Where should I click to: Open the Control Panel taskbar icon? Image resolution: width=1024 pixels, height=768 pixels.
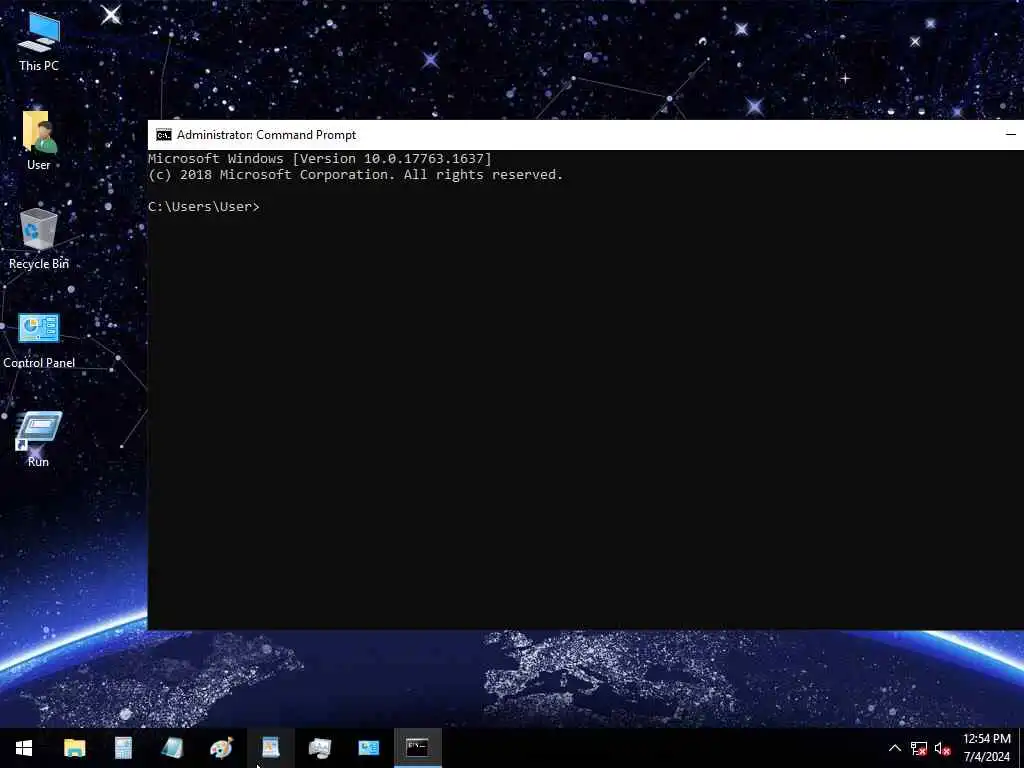(368, 748)
